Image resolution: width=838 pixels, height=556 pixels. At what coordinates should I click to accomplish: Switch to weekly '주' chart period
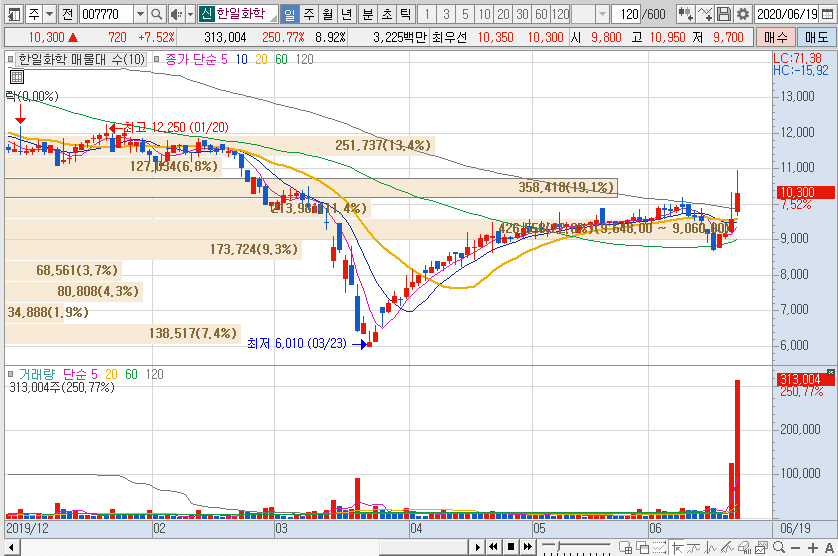[309, 14]
